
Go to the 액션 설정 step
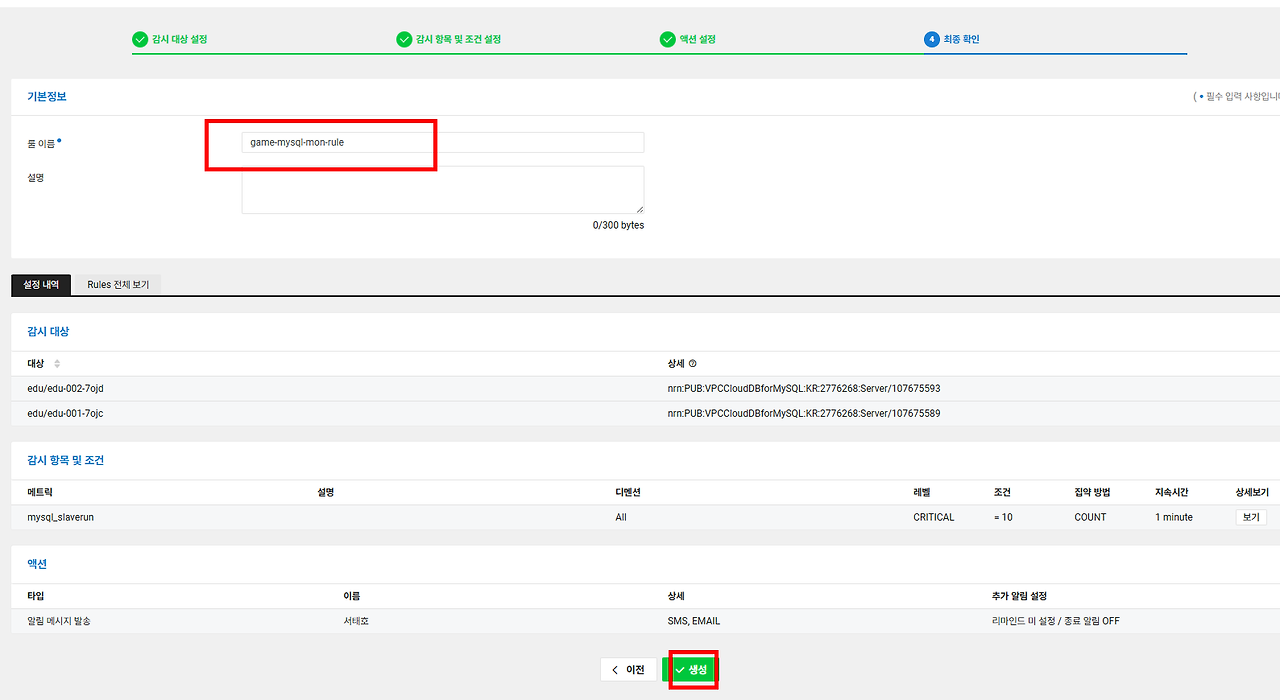pos(698,40)
